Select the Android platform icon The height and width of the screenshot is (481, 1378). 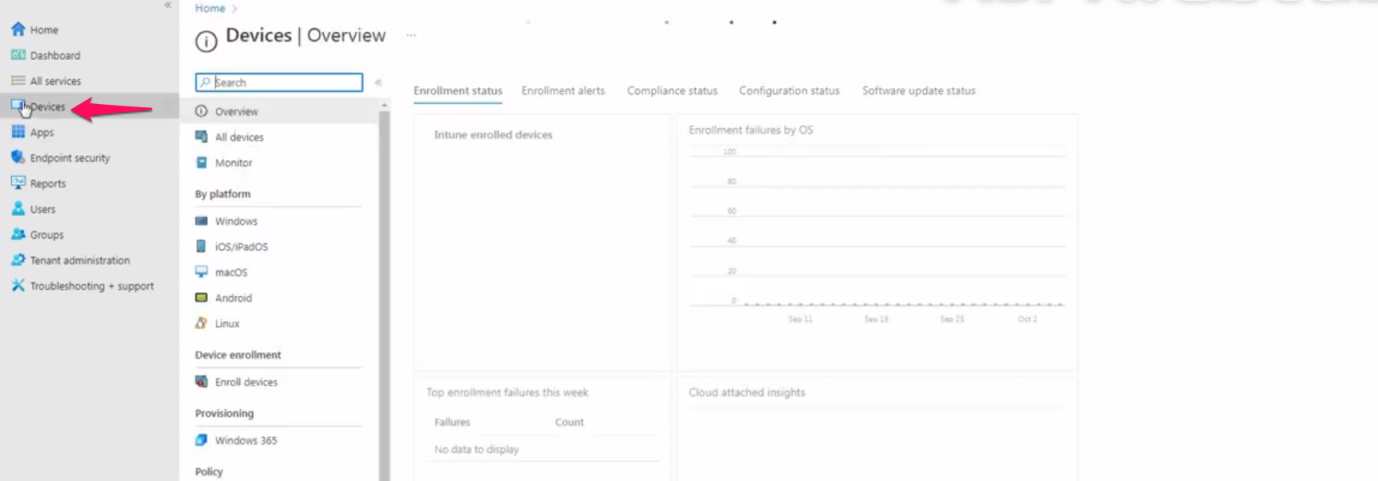coord(202,298)
